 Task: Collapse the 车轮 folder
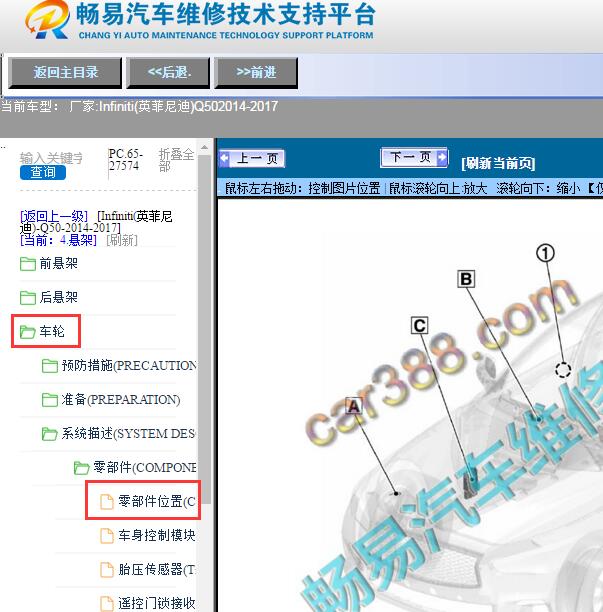pyautogui.click(x=52, y=331)
